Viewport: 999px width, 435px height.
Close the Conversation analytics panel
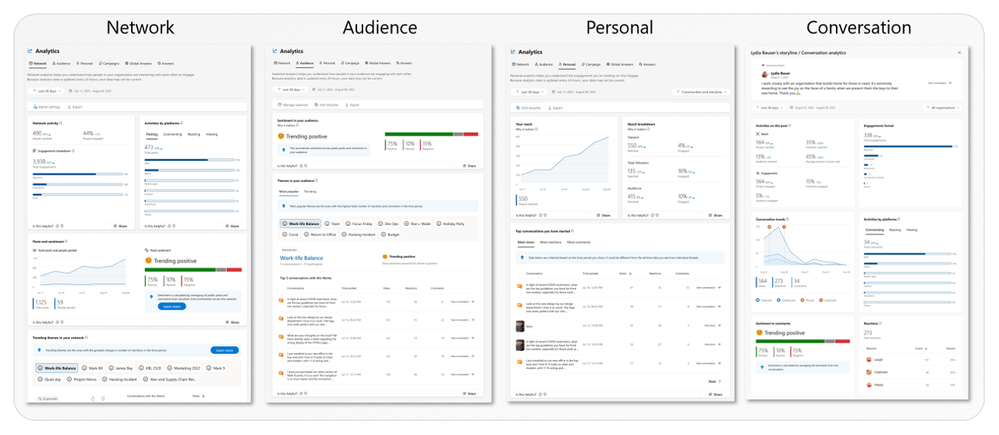point(959,52)
